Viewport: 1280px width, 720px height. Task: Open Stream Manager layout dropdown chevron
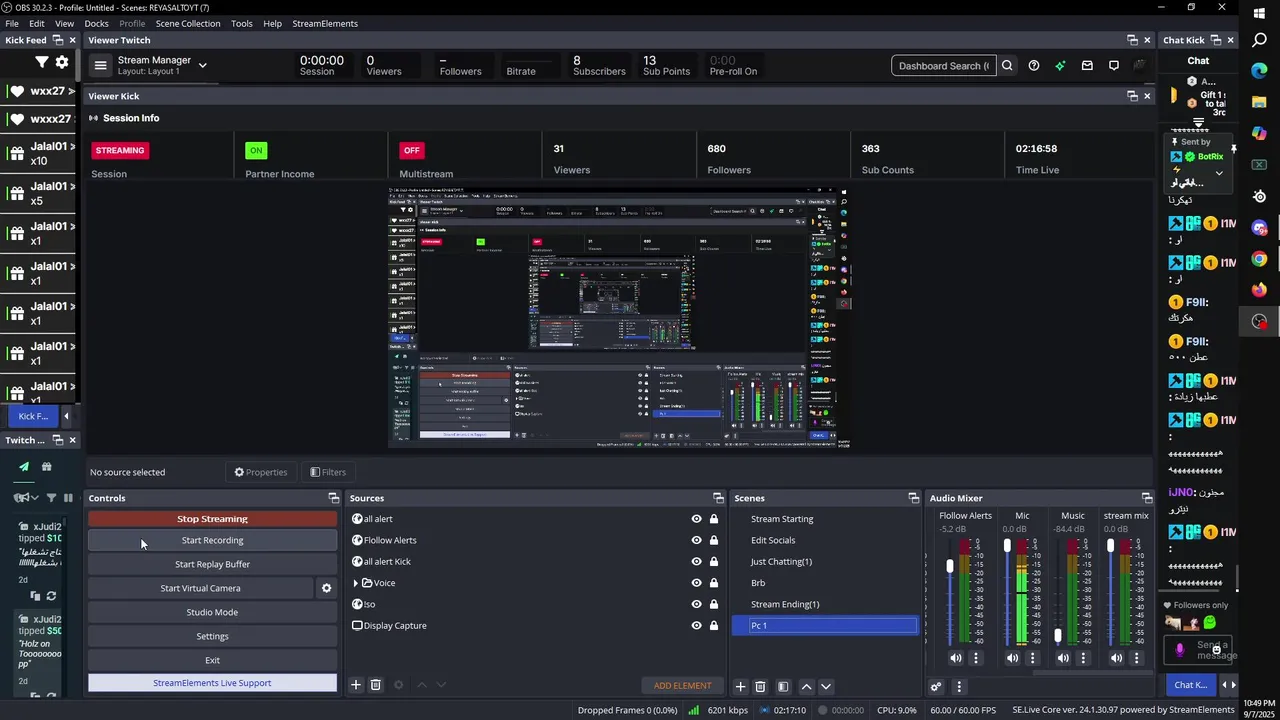coord(202,66)
